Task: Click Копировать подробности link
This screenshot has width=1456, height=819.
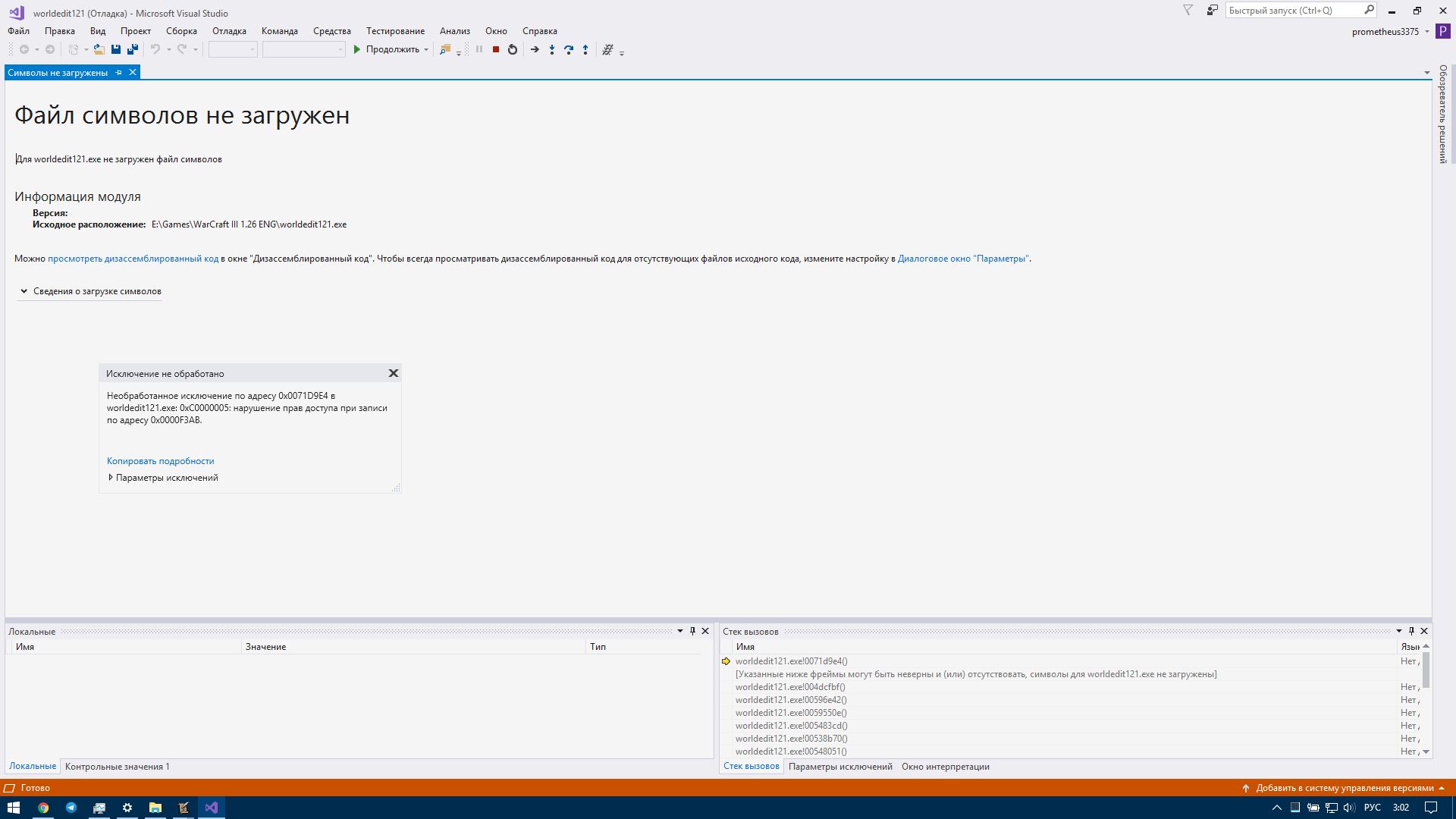Action: [x=161, y=461]
